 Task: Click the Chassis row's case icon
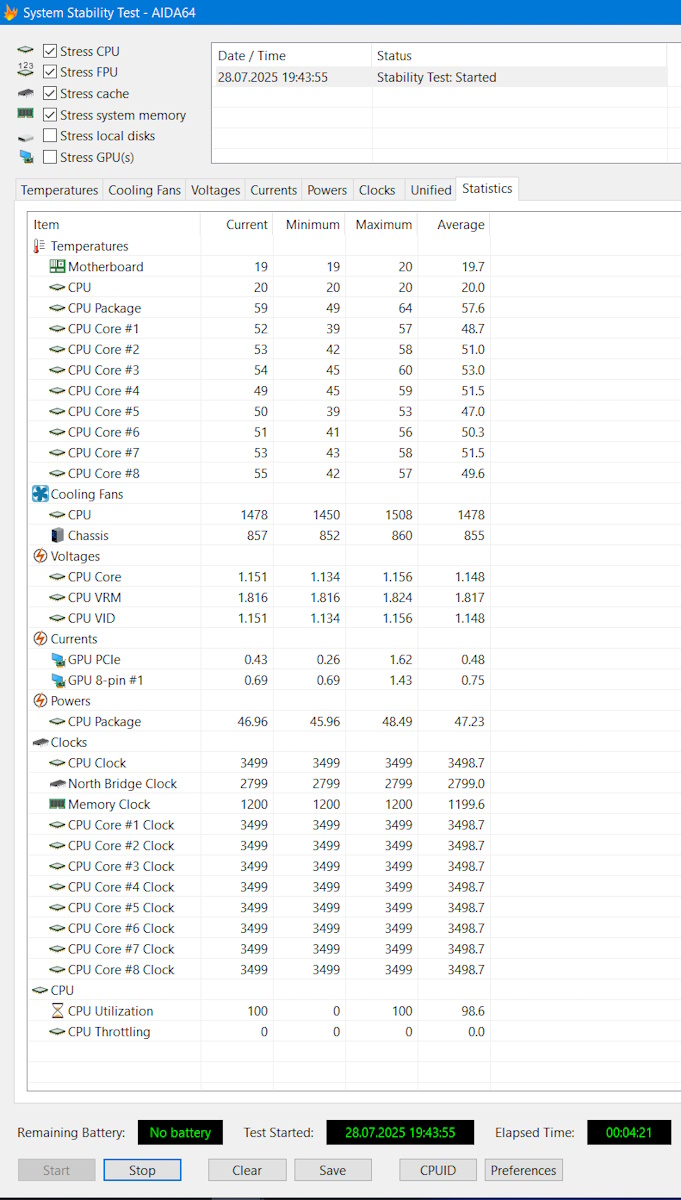[57, 536]
